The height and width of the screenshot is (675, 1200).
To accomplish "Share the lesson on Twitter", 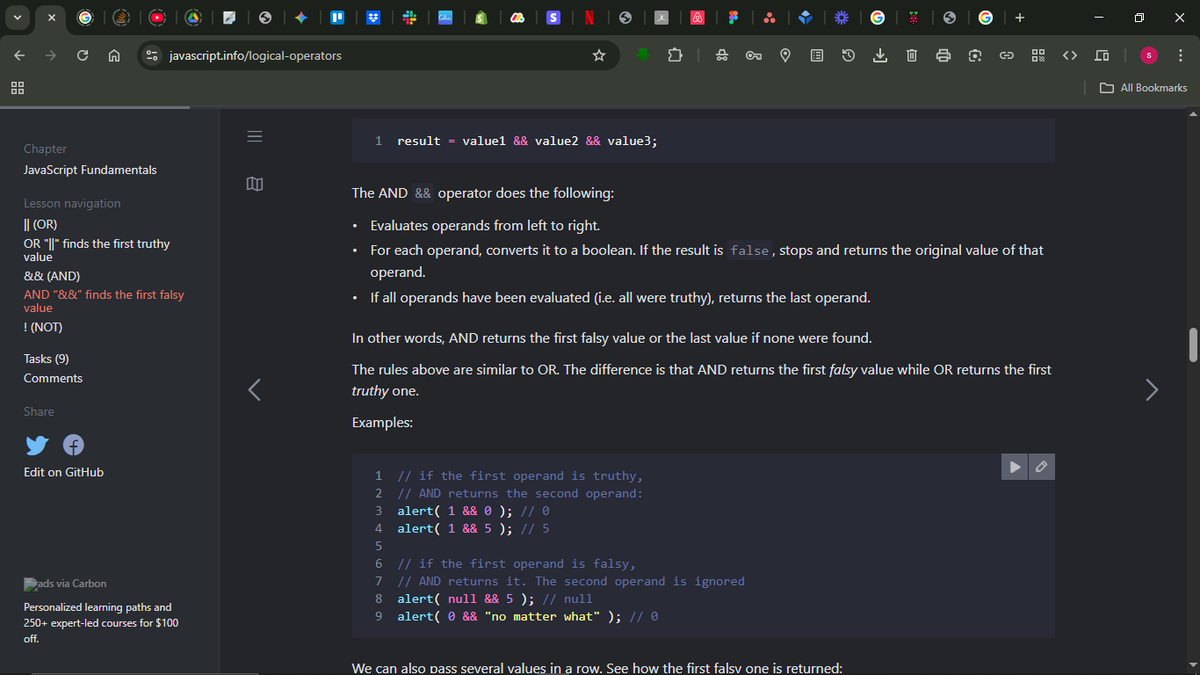I will [36, 445].
